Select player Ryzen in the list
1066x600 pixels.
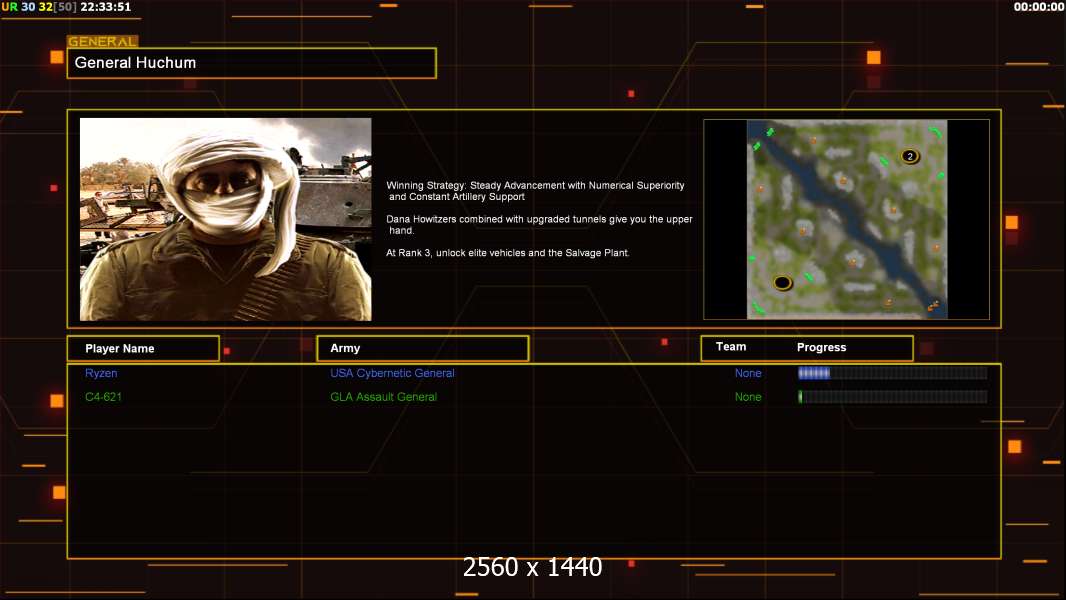click(x=101, y=373)
